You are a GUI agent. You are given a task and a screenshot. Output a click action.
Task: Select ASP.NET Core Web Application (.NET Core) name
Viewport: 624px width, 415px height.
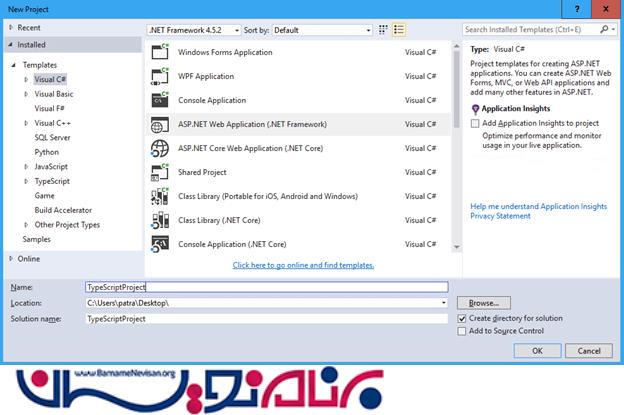coord(250,148)
